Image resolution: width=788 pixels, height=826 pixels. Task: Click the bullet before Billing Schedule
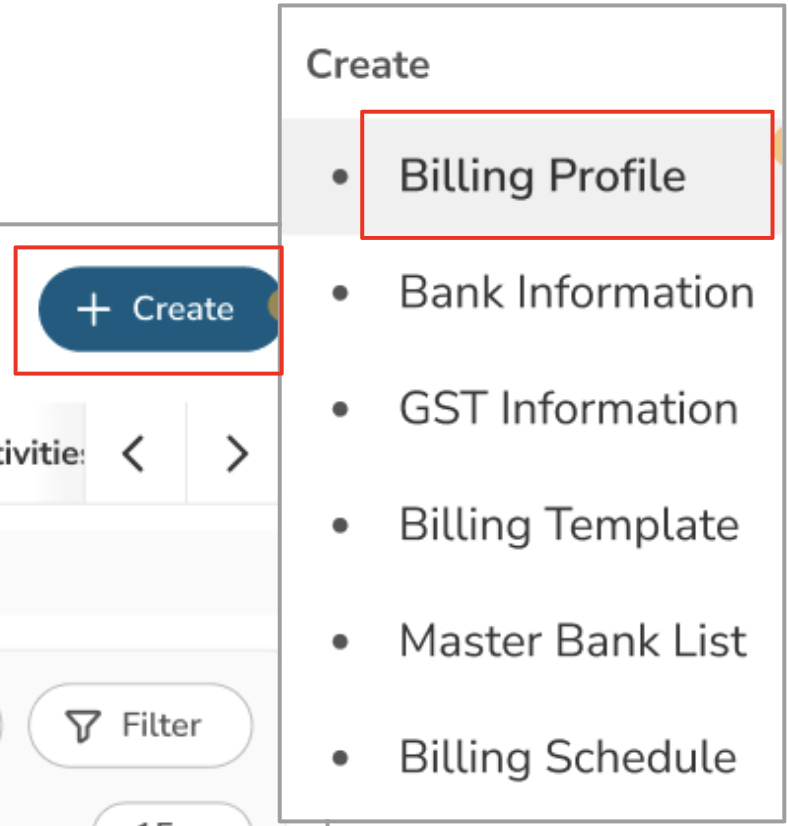(x=341, y=758)
